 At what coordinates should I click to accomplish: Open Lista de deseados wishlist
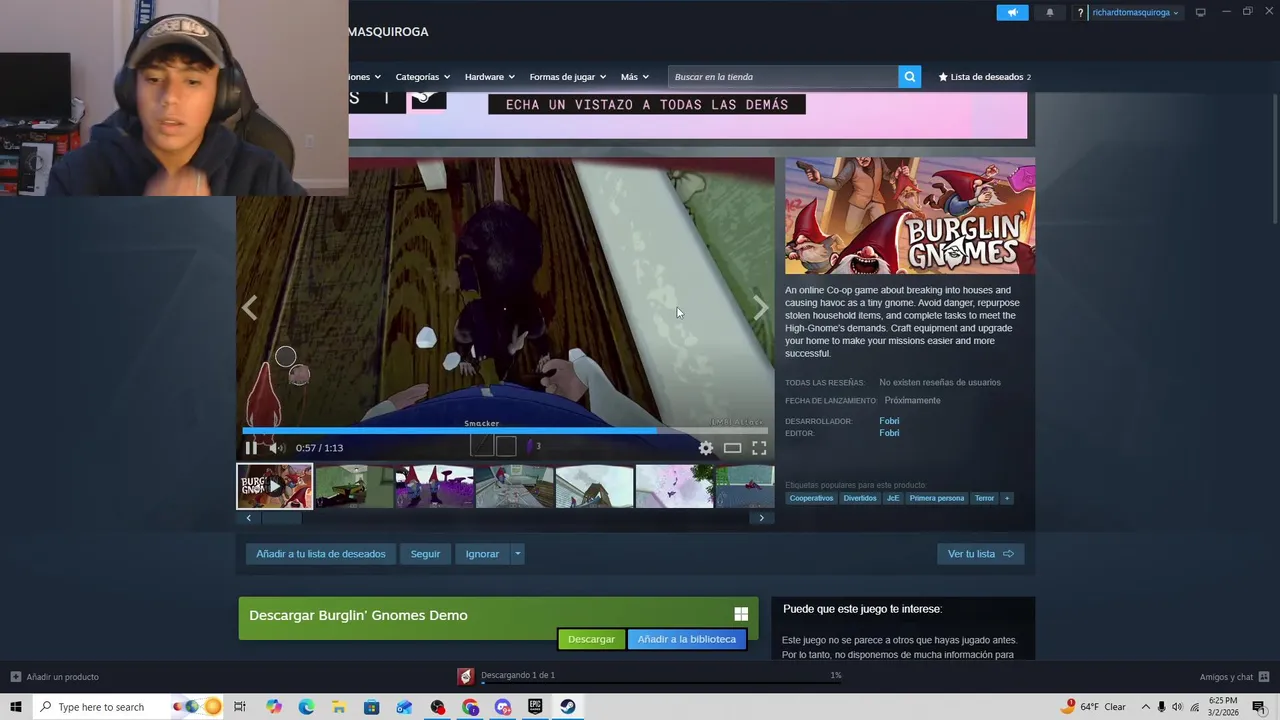point(984,77)
